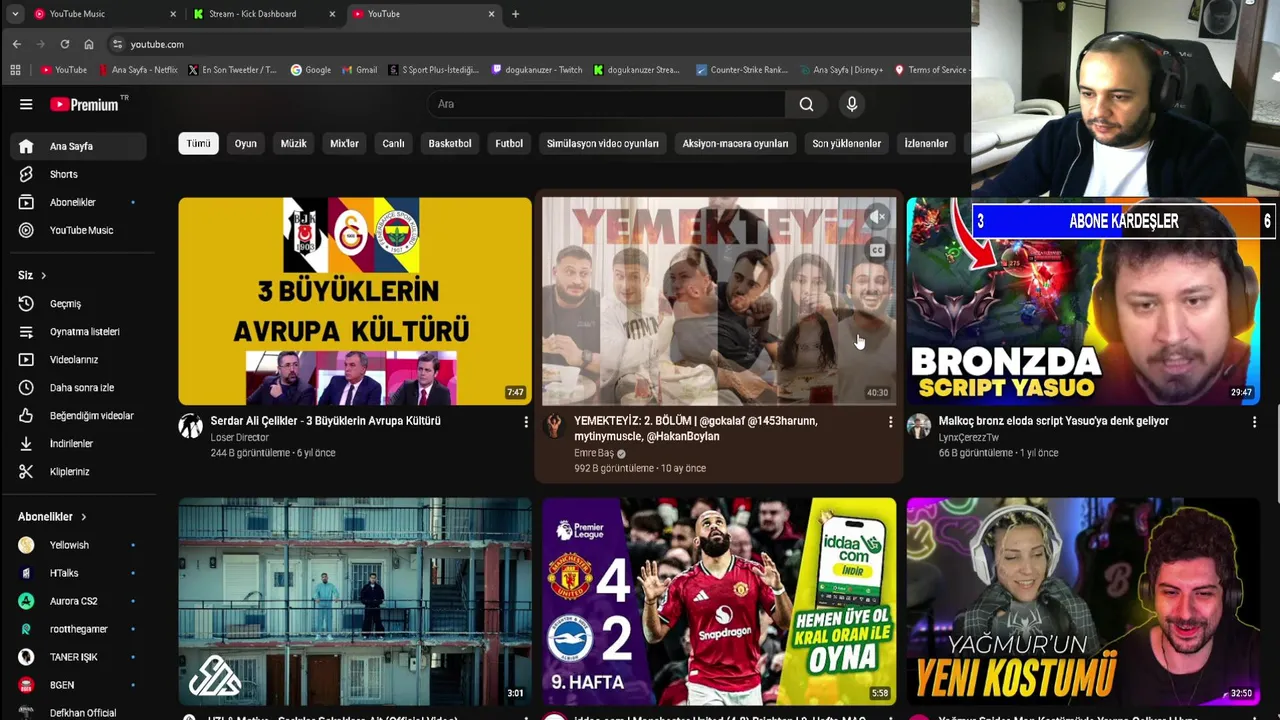The width and height of the screenshot is (1280, 720).
Task: Open YouTube Music sidebar entry
Action: click(78, 230)
